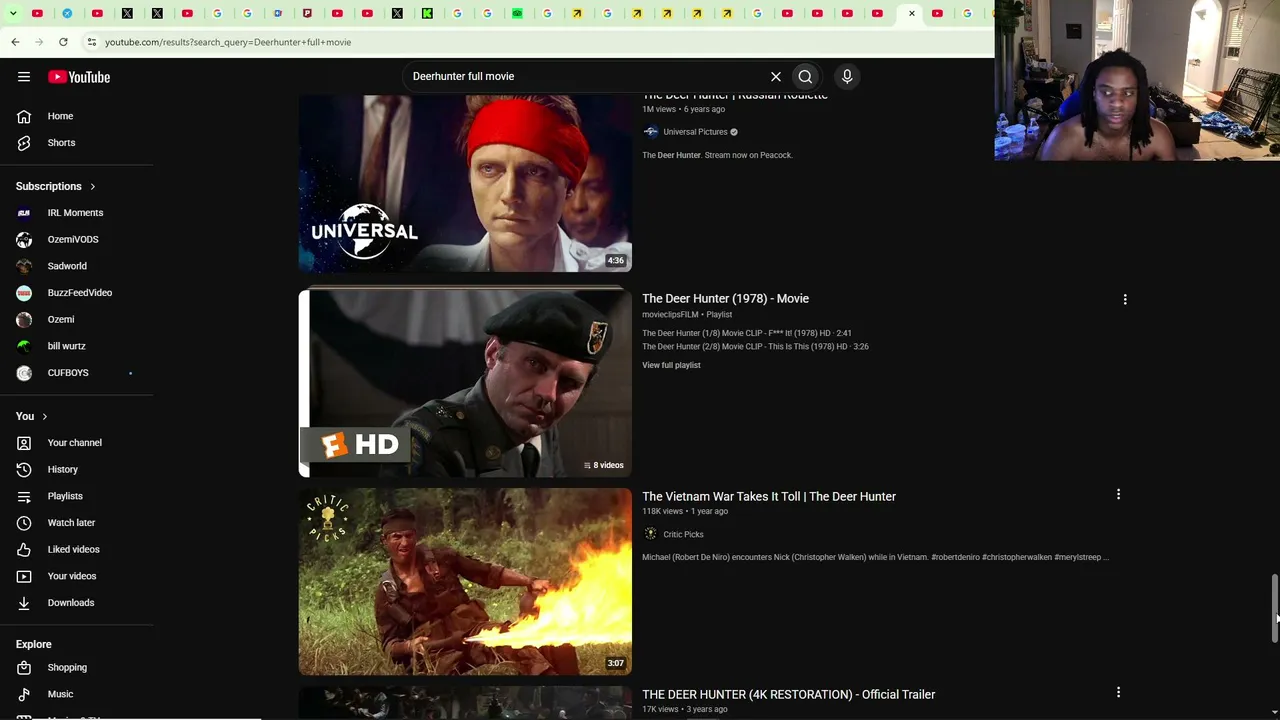Open the browser tab search dropdown
1280x720 pixels.
[x=13, y=13]
